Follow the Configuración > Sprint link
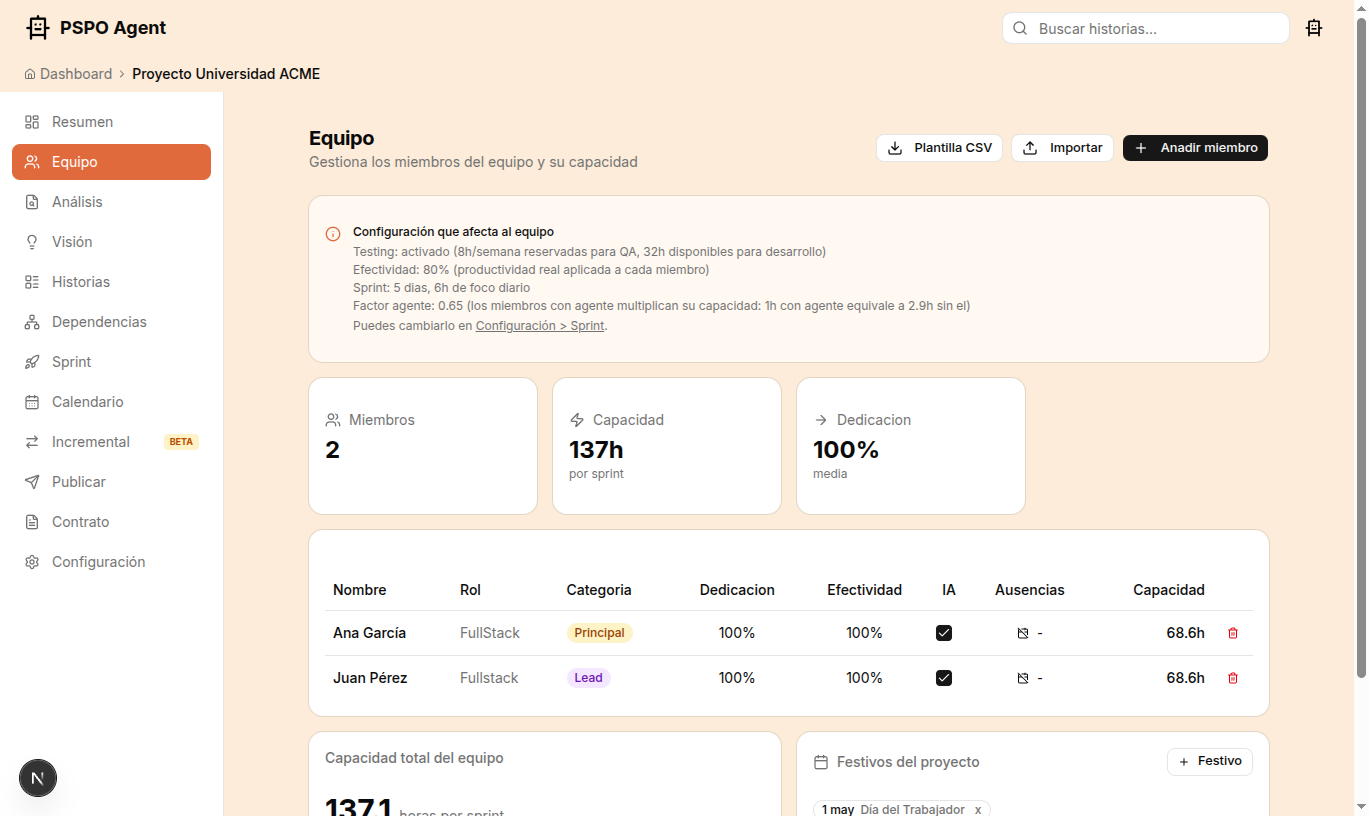 click(540, 326)
